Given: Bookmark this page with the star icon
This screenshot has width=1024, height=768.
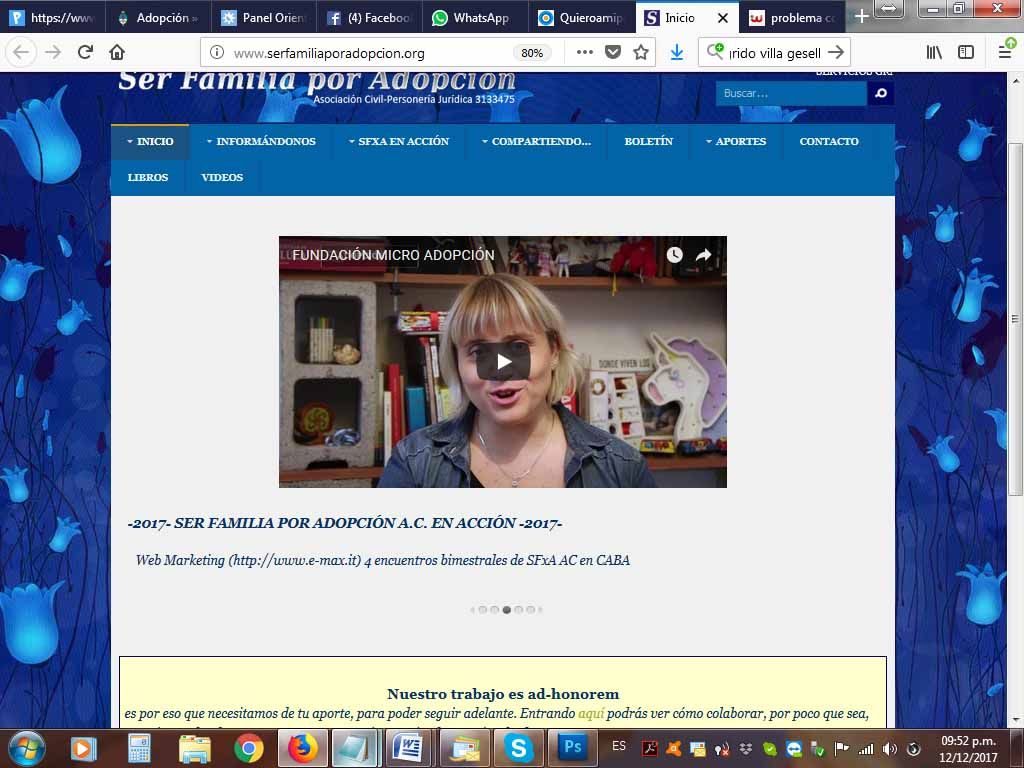Looking at the screenshot, I should (641, 52).
